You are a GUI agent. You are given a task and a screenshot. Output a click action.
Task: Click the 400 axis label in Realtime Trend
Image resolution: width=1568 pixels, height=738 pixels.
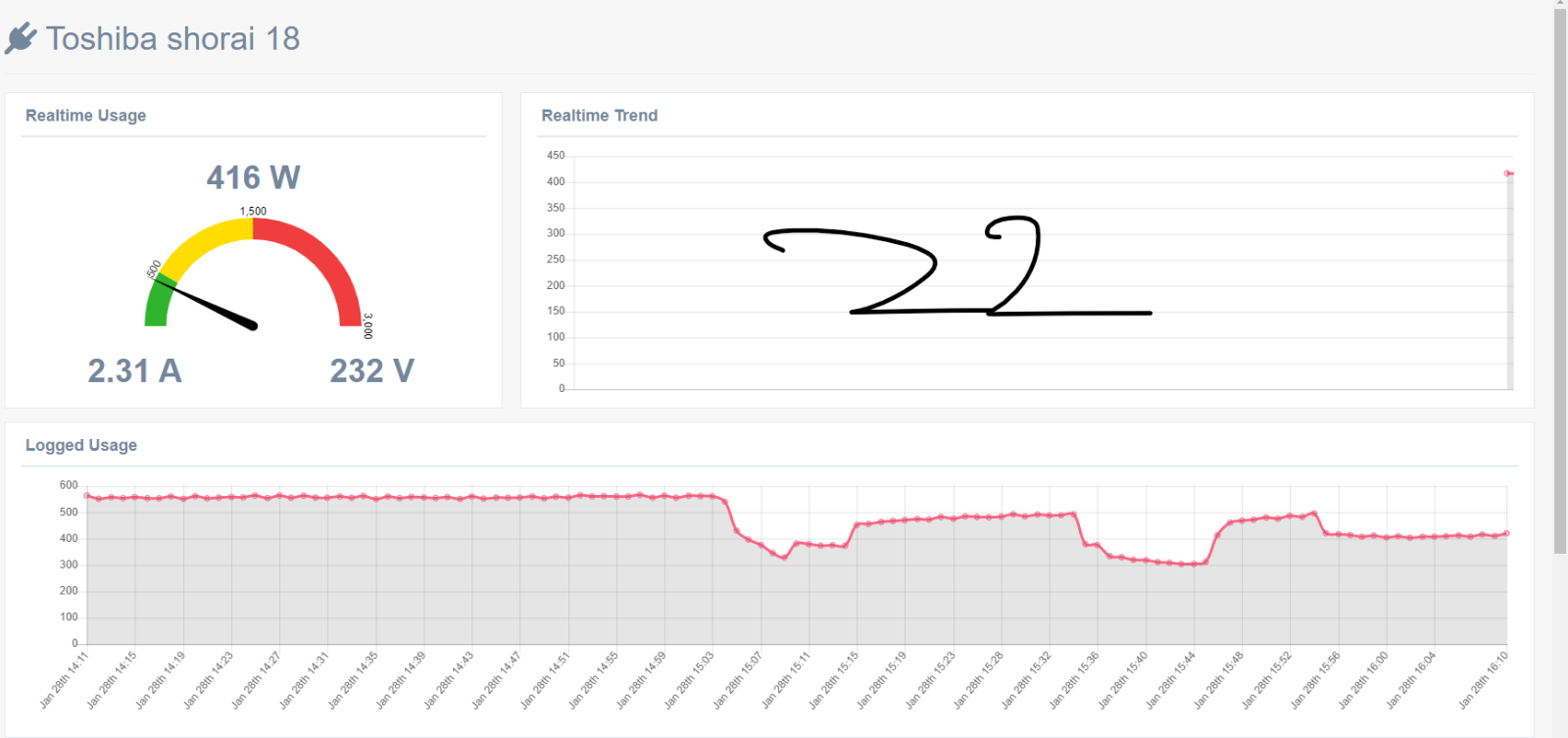click(x=556, y=181)
